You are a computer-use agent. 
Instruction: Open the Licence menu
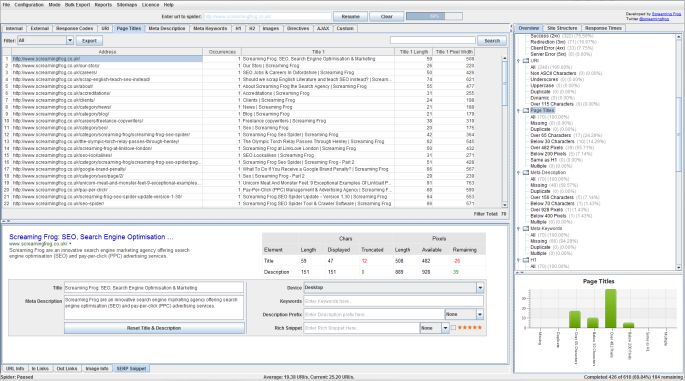[150, 5]
